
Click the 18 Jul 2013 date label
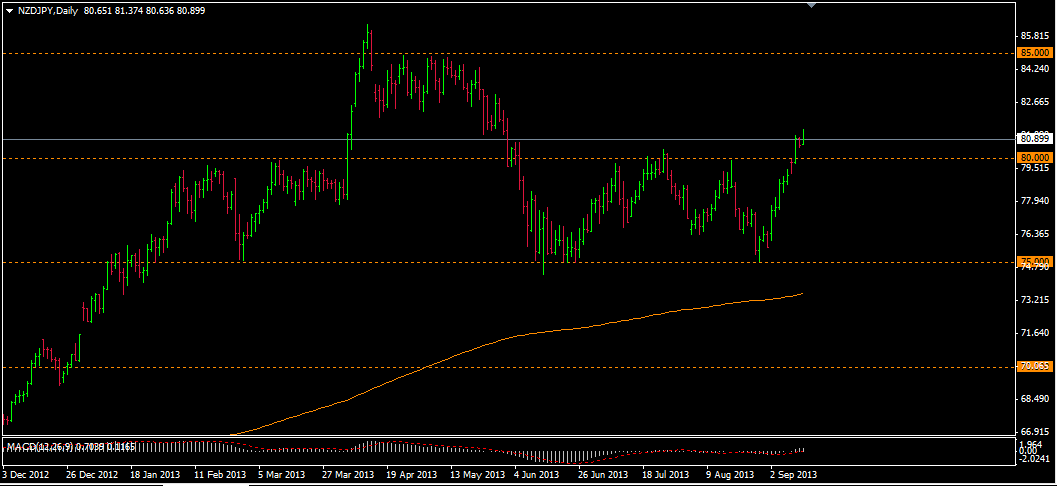(666, 475)
